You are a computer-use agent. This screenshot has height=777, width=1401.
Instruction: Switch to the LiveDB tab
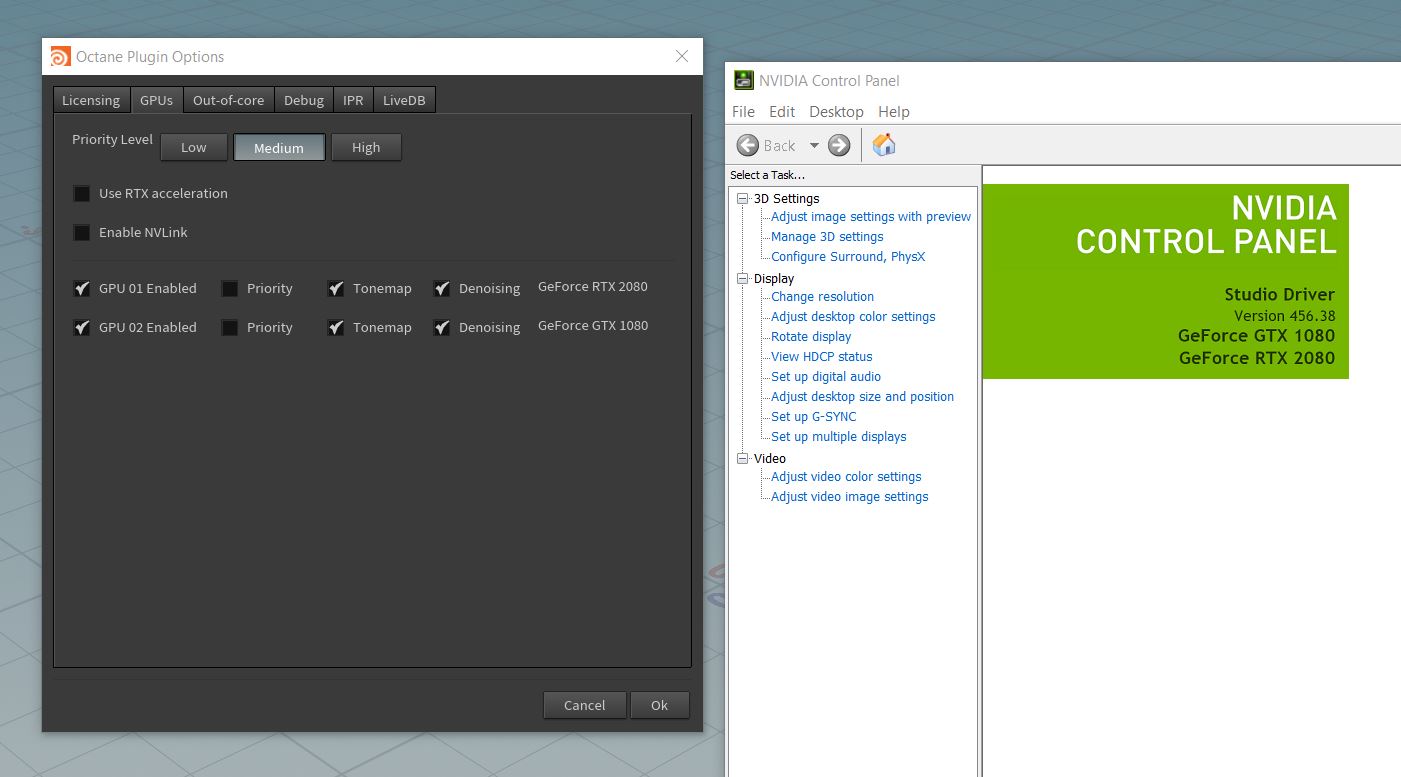pyautogui.click(x=404, y=100)
